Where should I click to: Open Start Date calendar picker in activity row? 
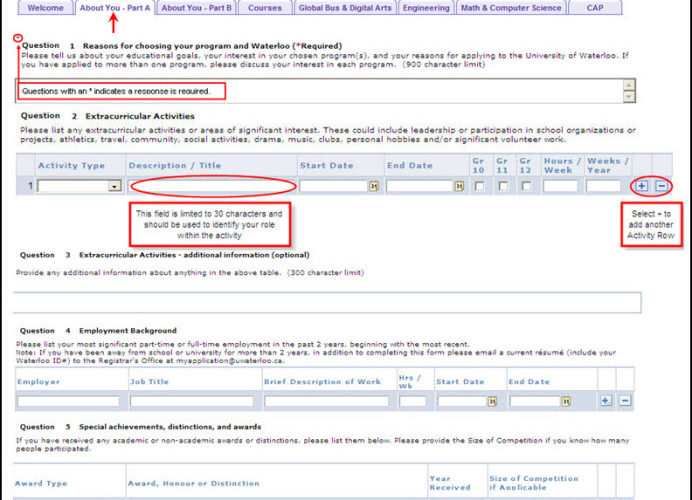tap(374, 186)
